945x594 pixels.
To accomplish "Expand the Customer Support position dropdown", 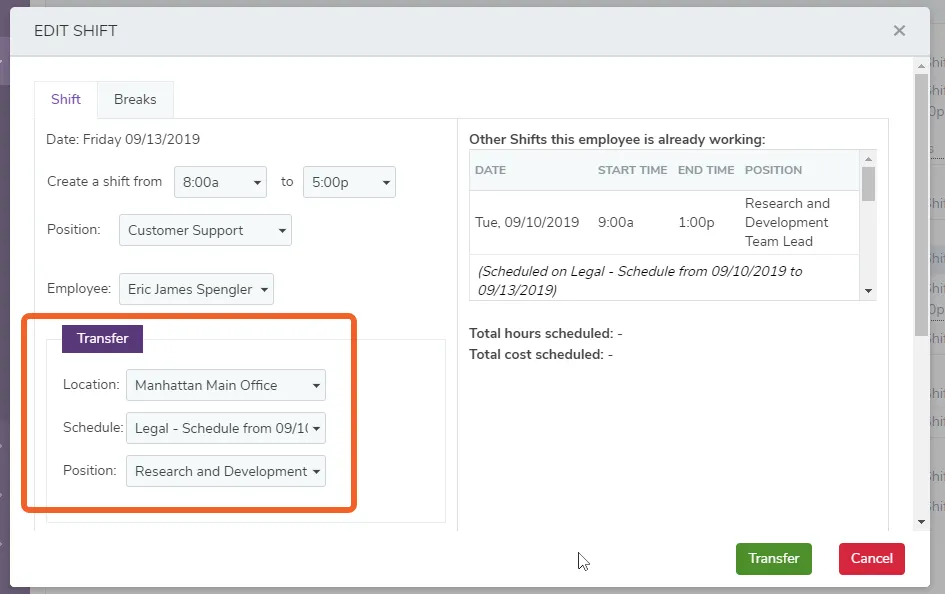I will click(x=205, y=230).
